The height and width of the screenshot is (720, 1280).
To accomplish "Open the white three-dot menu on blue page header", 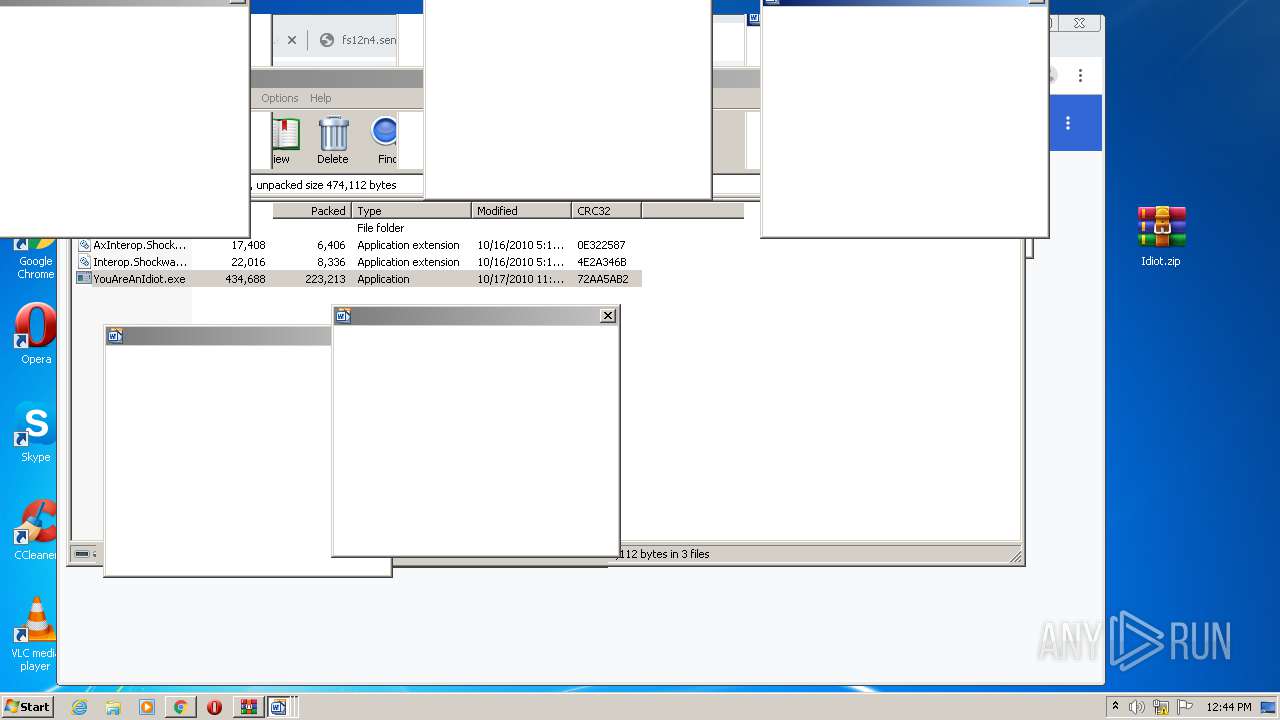I will tap(1068, 123).
